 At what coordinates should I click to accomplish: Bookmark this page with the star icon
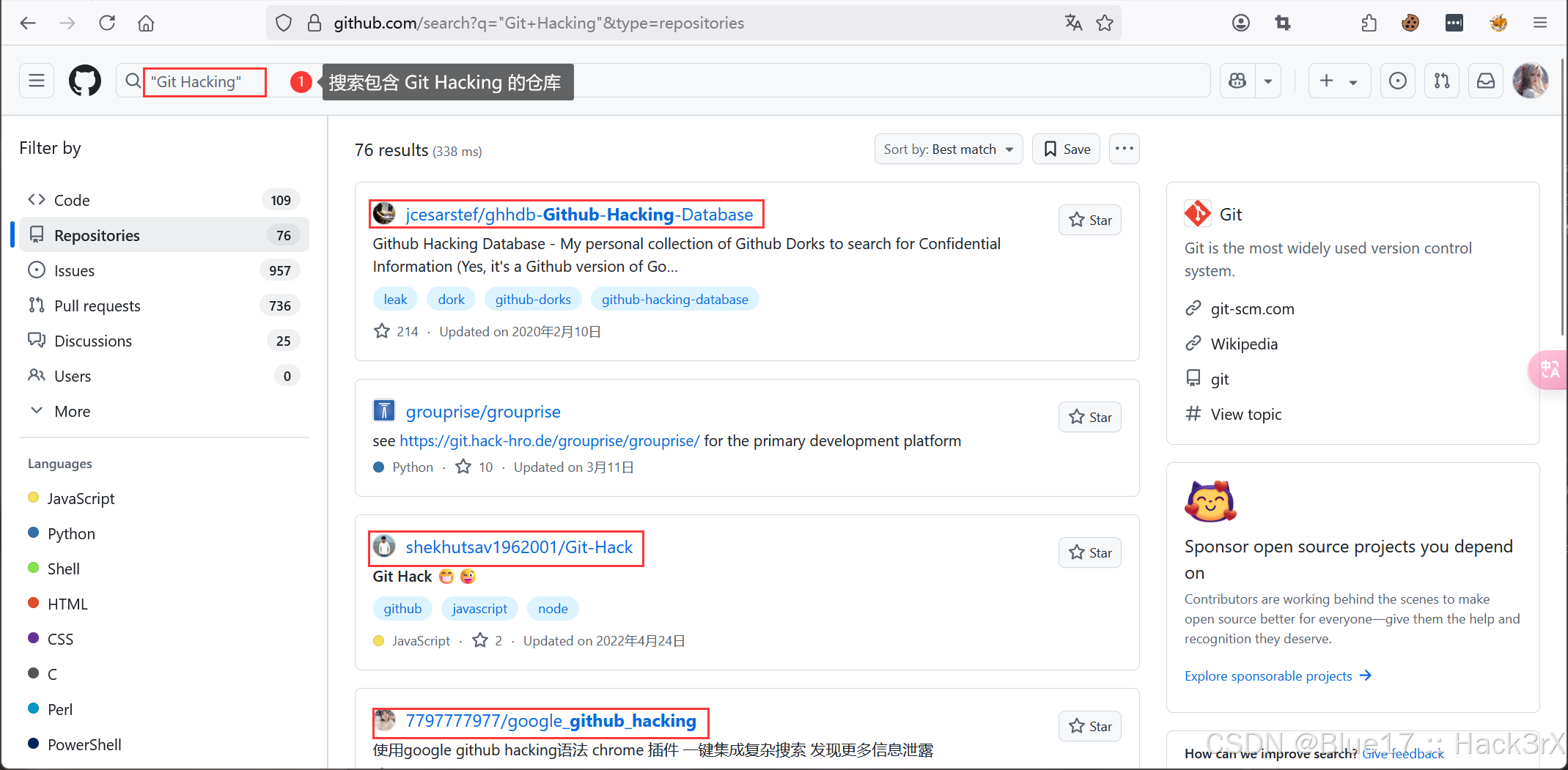coord(1105,23)
